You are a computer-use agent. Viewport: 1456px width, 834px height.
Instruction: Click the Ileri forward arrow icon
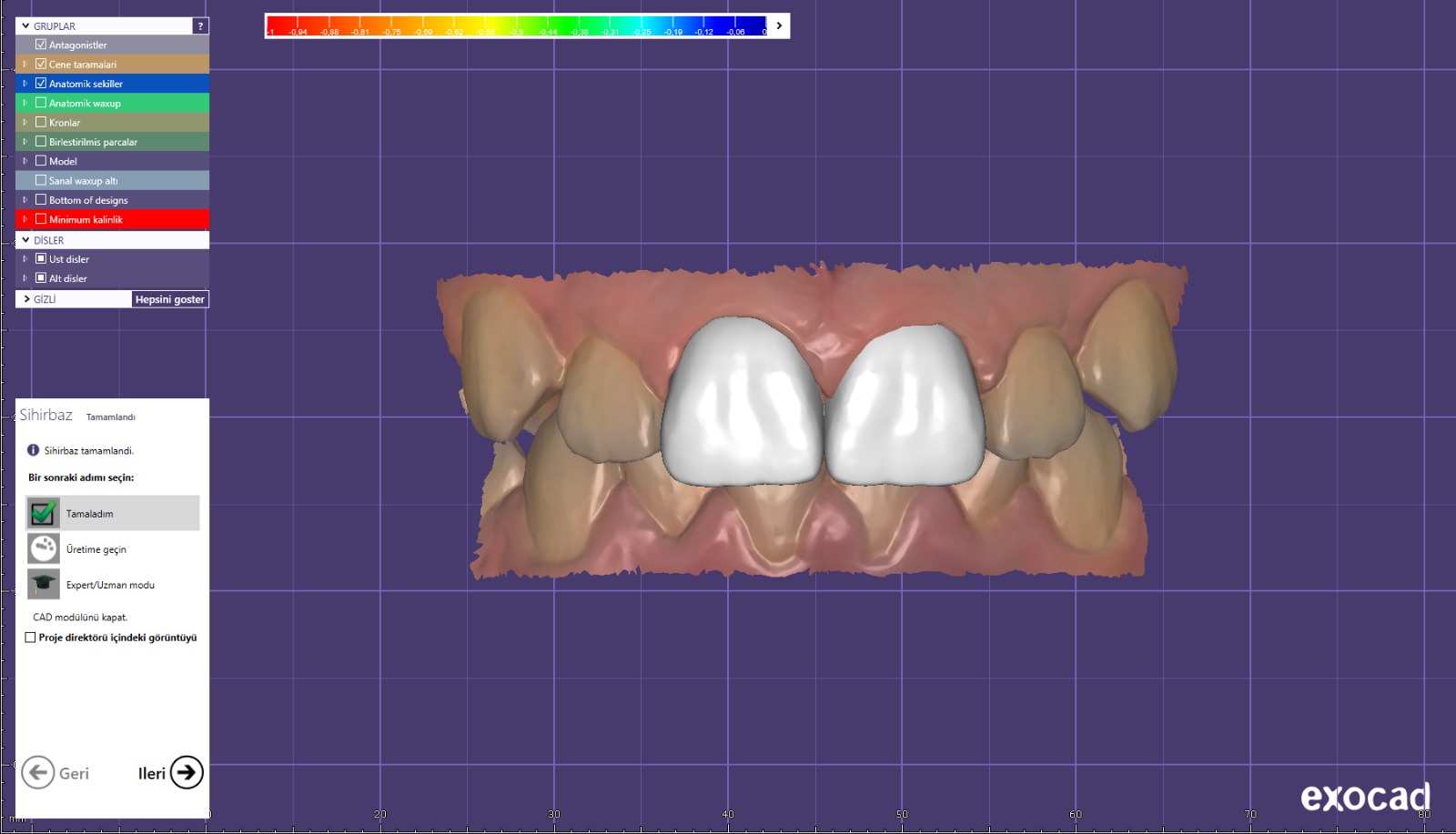click(187, 773)
